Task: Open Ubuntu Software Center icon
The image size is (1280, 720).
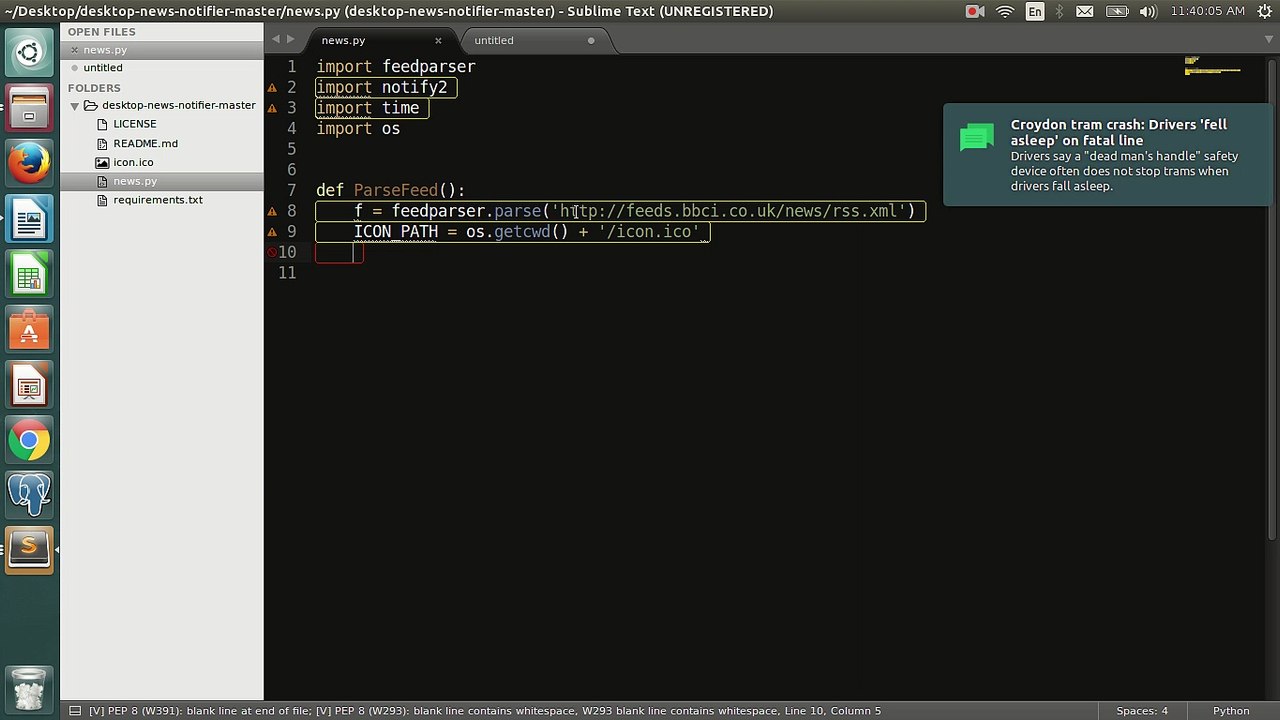Action: tap(29, 330)
